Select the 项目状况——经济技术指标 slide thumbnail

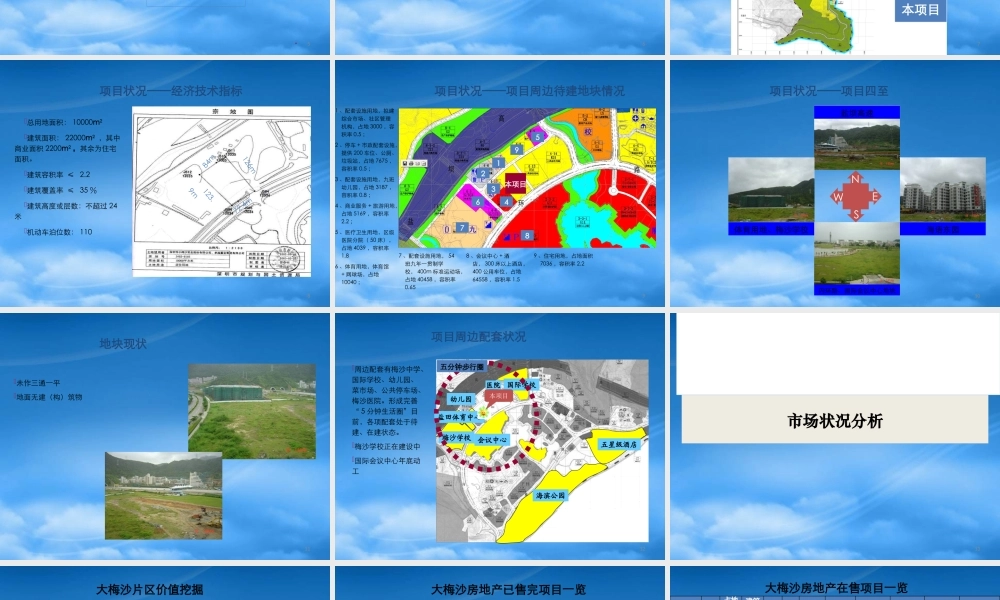165,183
